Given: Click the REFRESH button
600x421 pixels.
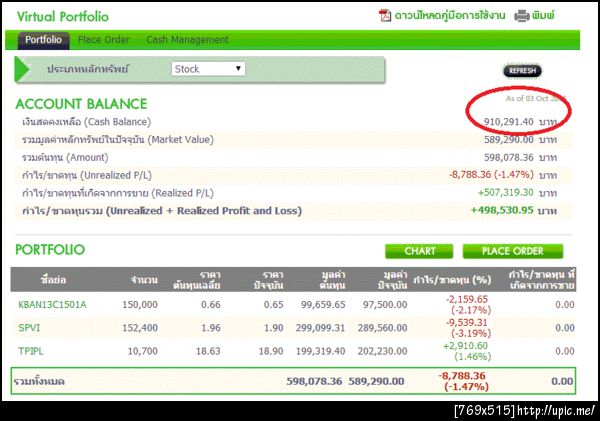Looking at the screenshot, I should click(522, 71).
